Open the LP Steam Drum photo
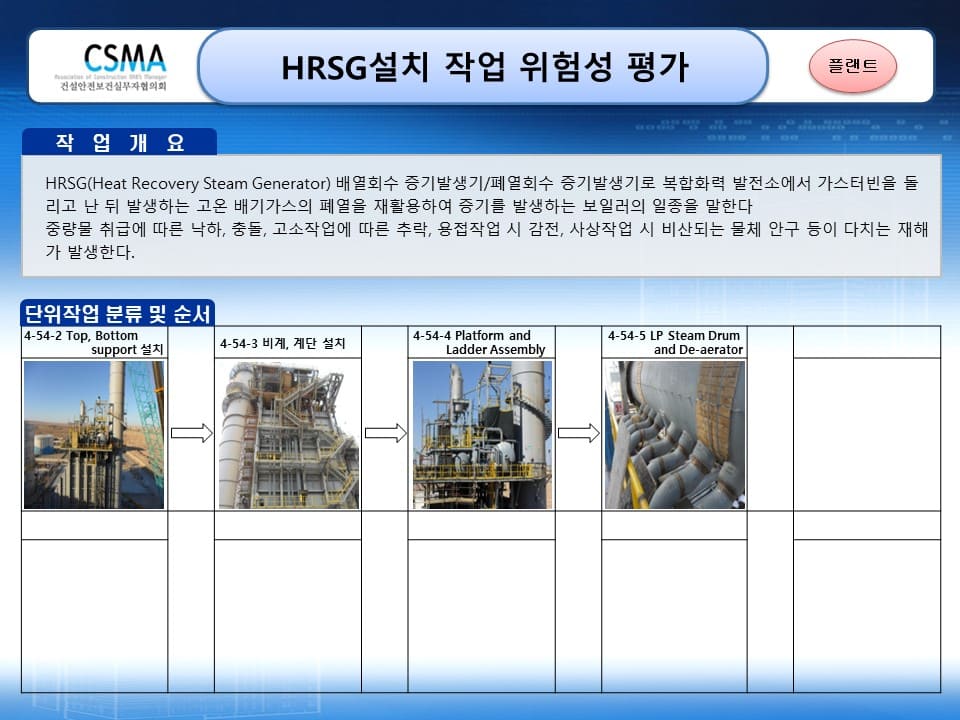960x720 pixels. (675, 435)
